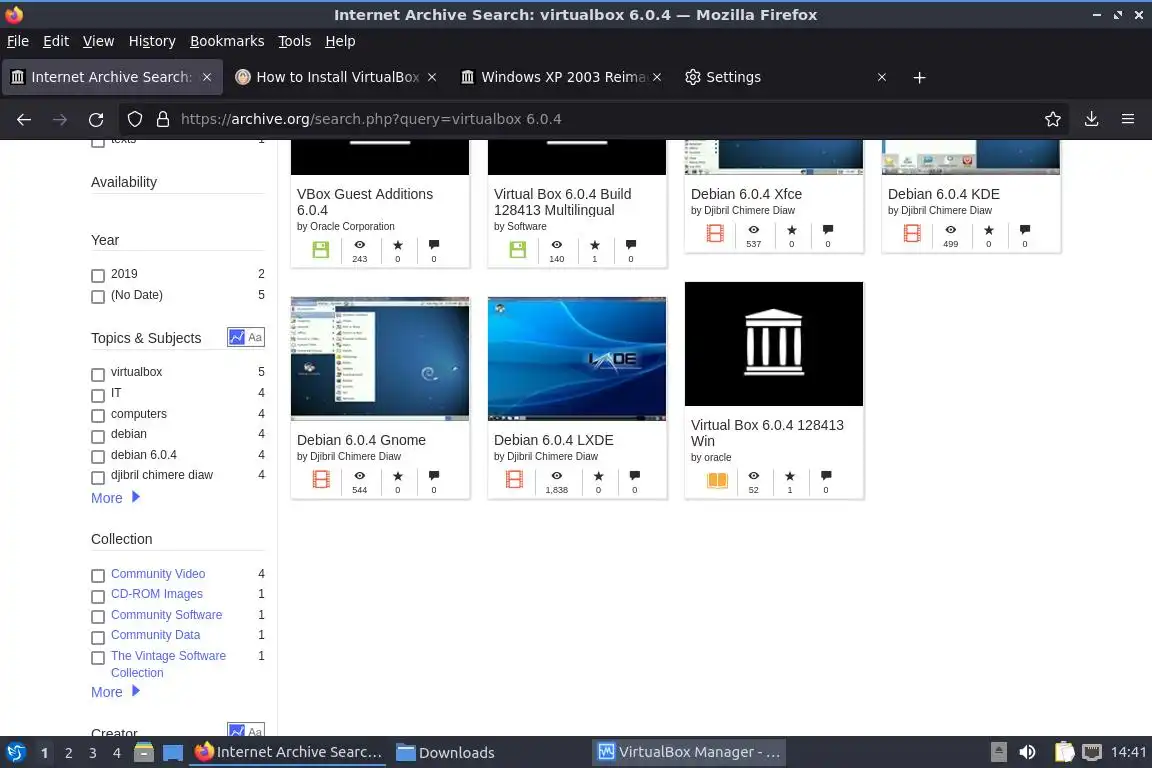Image resolution: width=1152 pixels, height=768 pixels.
Task: Click the views eye on Virtual Box 128413 Win
Action: pyautogui.click(x=754, y=476)
